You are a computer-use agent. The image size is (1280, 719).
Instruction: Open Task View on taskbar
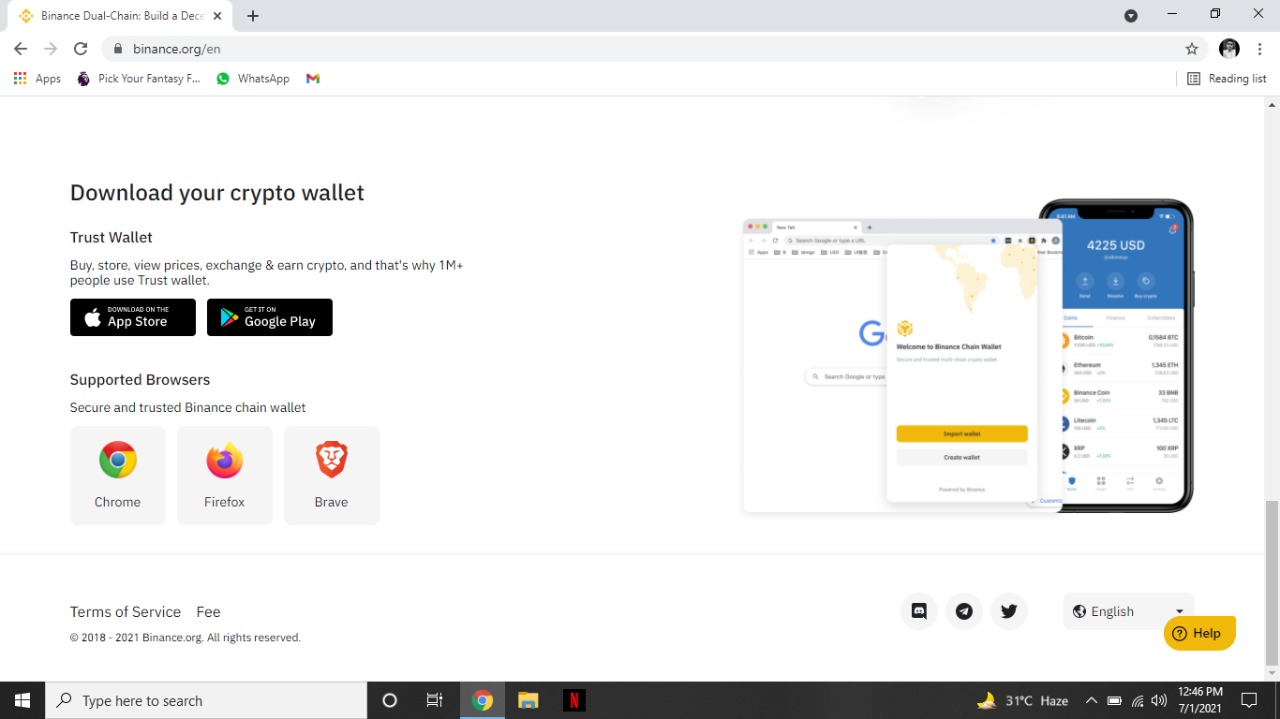tap(434, 700)
